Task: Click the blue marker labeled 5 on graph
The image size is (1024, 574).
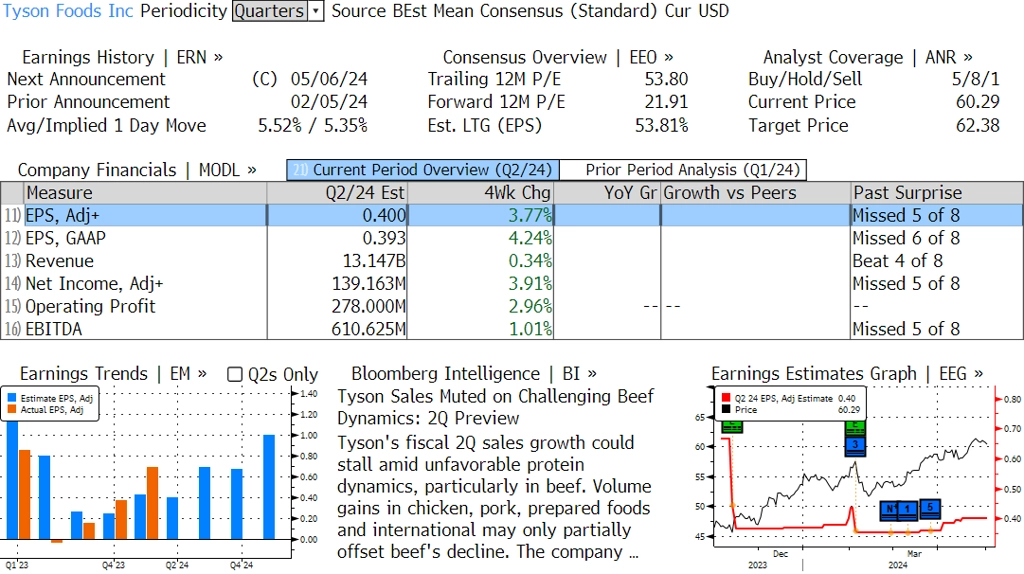Action: [930, 509]
